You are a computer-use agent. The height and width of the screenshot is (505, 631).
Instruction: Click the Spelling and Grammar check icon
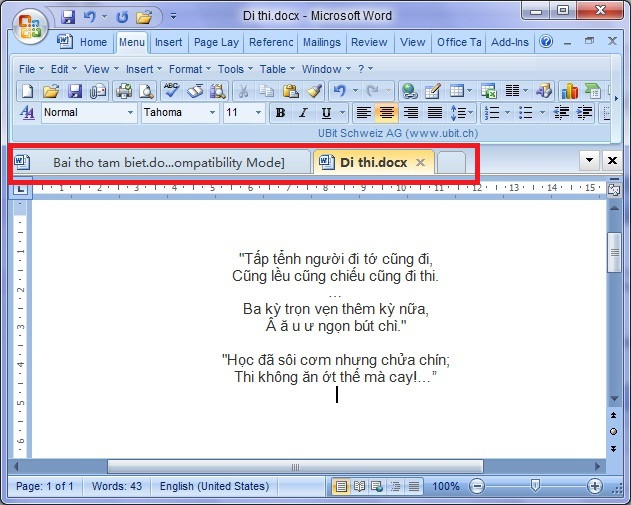coord(171,91)
